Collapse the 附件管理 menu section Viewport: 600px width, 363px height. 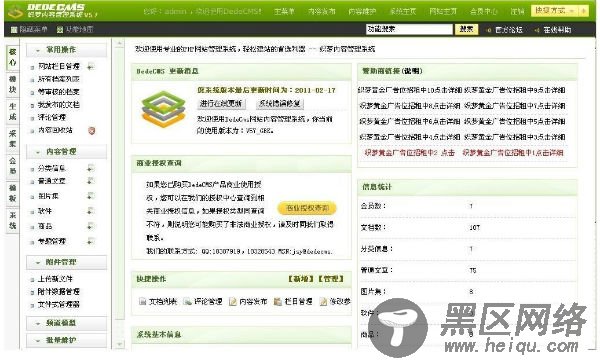point(66,262)
